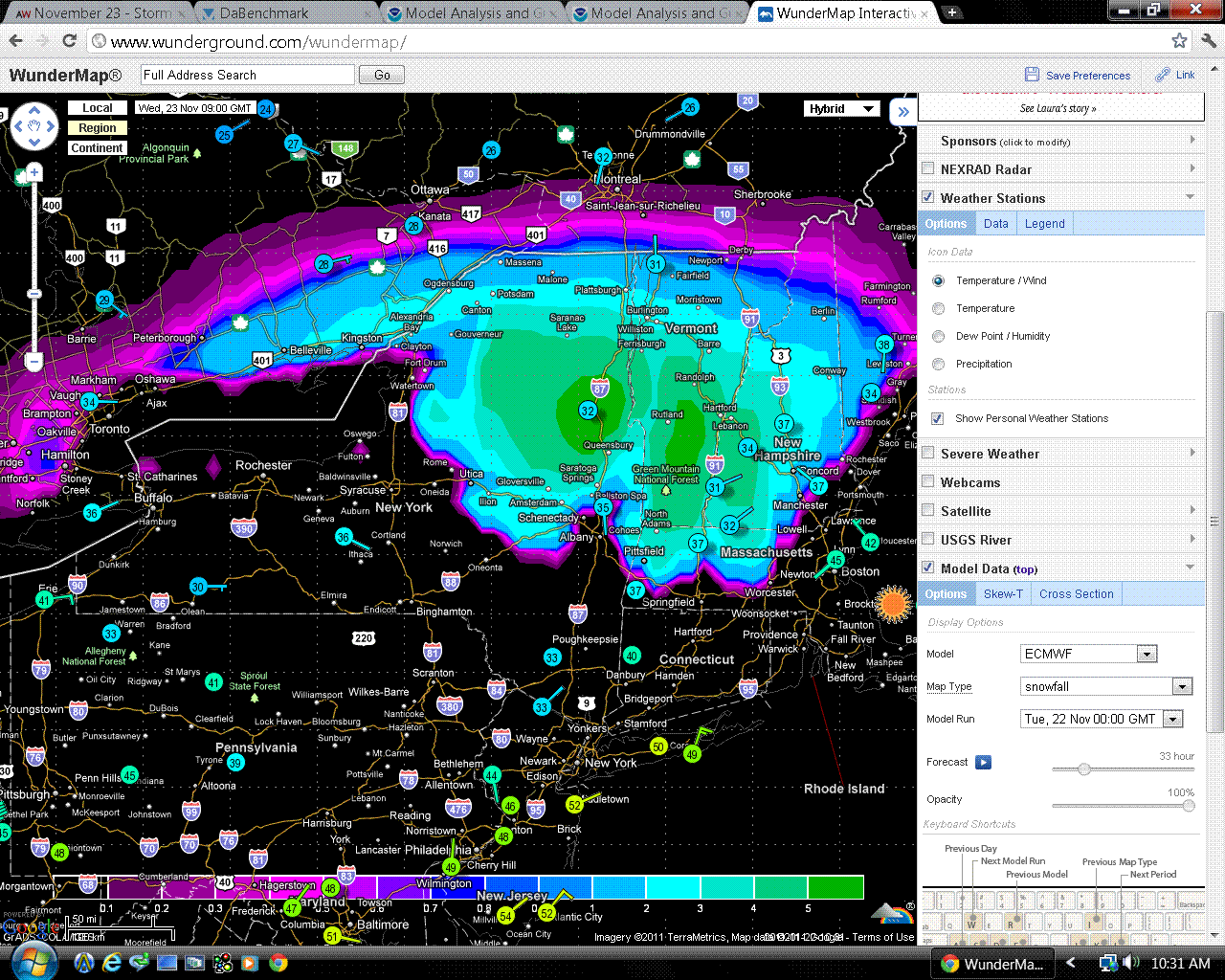
Task: Enable the Satellite layer checkbox
Action: coord(927,510)
